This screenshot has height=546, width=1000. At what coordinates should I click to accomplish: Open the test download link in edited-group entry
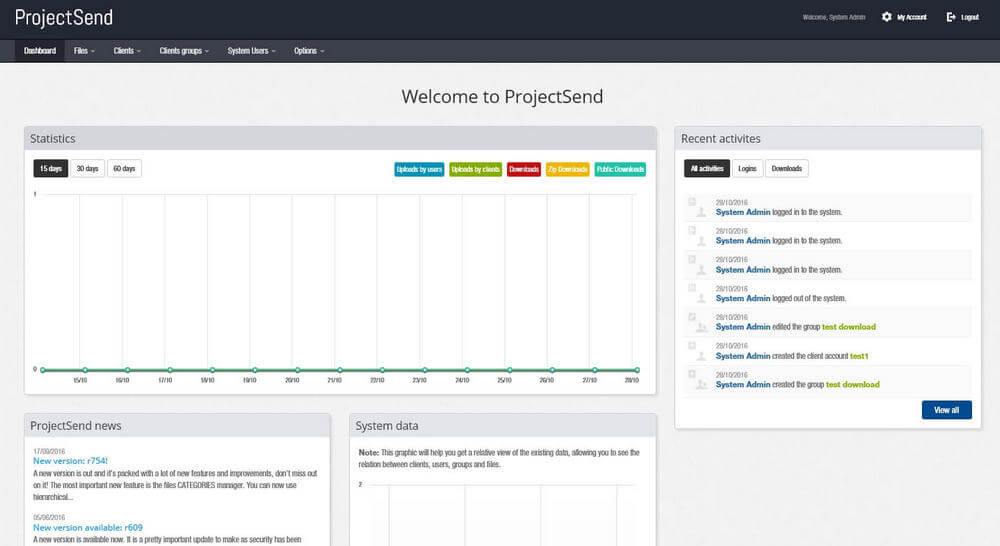click(849, 327)
